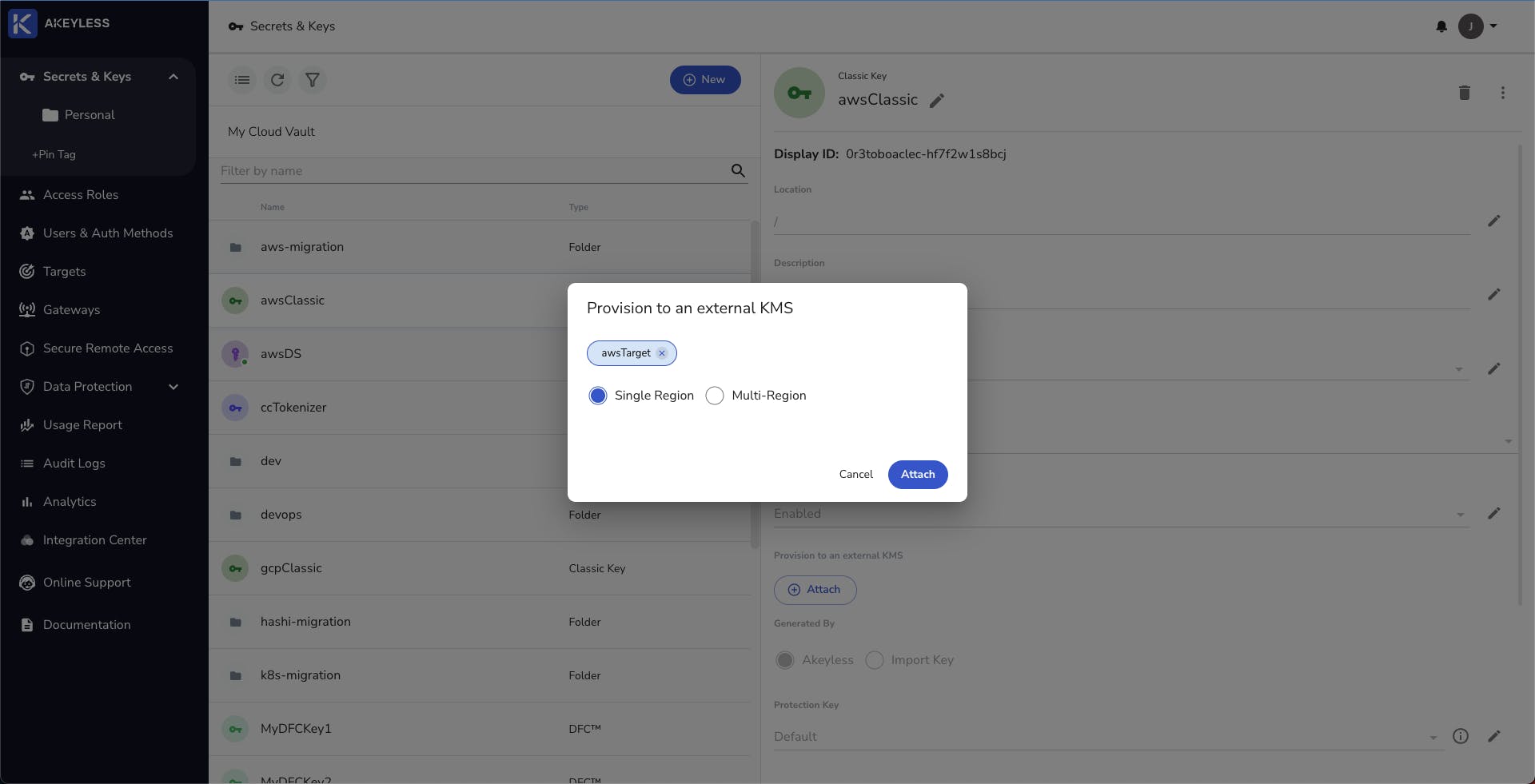The width and height of the screenshot is (1535, 784).
Task: Expand the Data Protection section
Action: click(173, 387)
